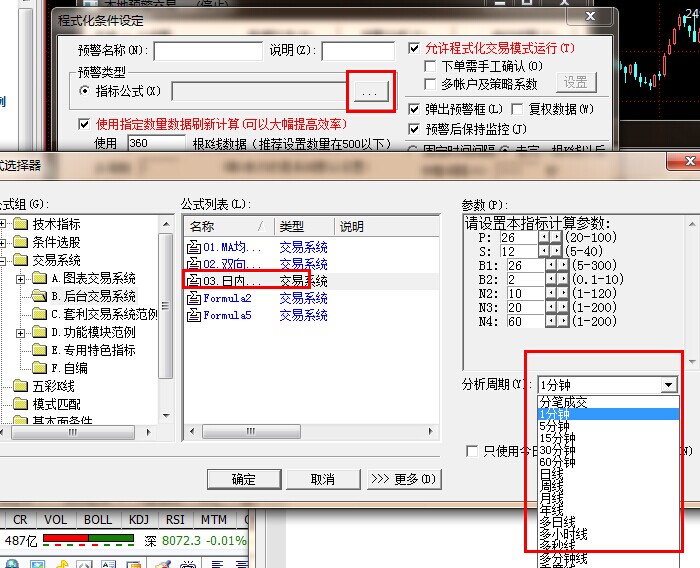Toggle 使用指定数量数据刷新计算 checkbox
700x568 pixels.
click(x=83, y=124)
